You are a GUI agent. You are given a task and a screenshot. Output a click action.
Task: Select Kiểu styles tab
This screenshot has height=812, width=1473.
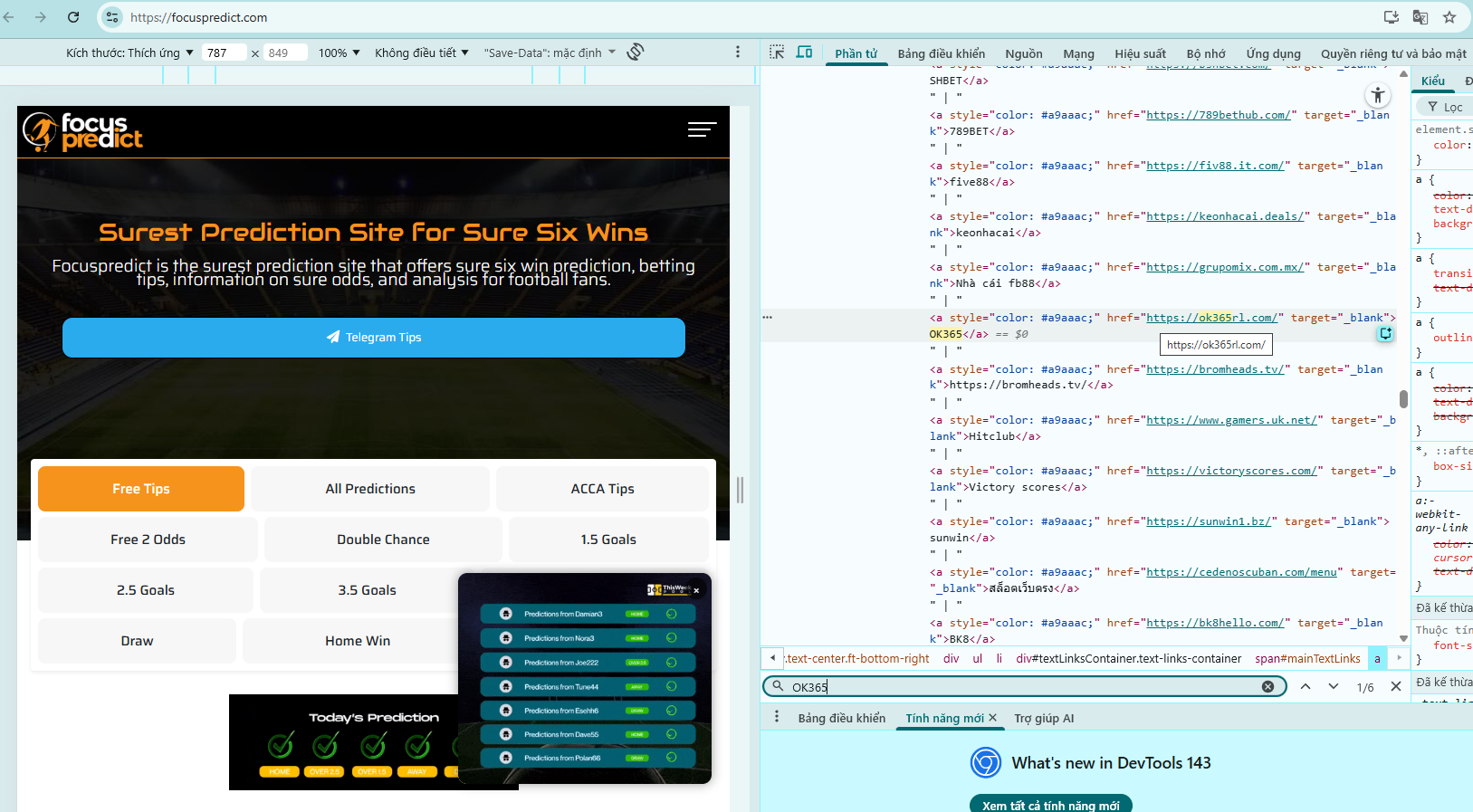[1433, 81]
